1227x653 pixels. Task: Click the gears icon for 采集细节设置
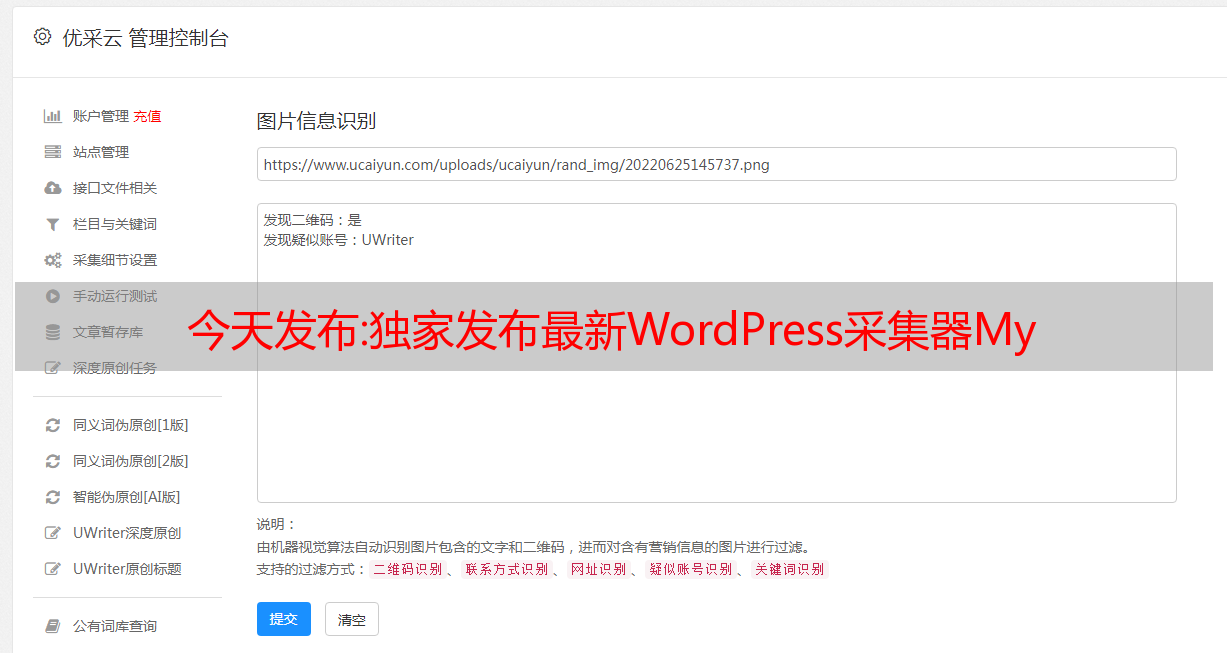[53, 260]
